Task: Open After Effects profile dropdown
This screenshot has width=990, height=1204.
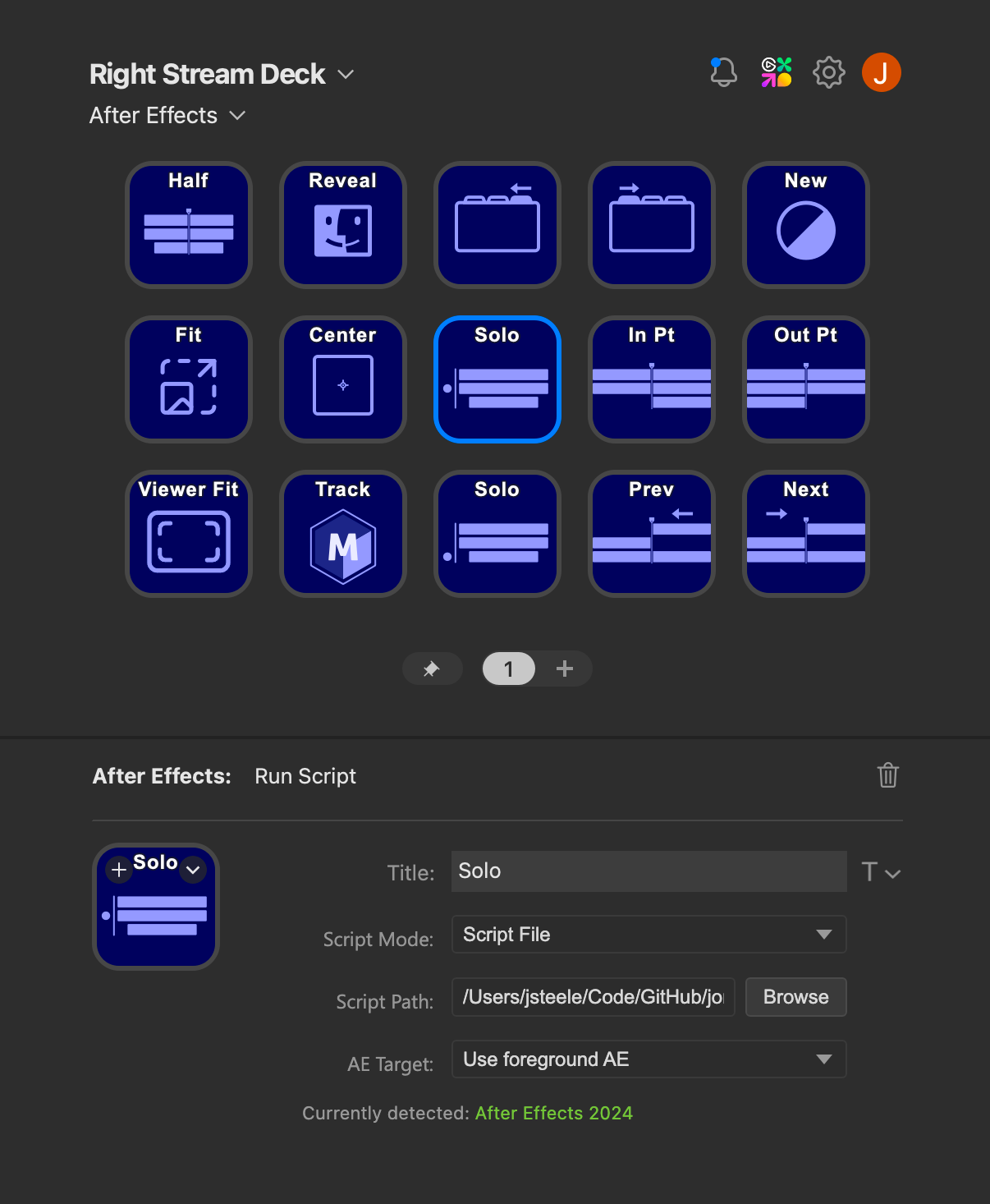Action: pos(167,116)
